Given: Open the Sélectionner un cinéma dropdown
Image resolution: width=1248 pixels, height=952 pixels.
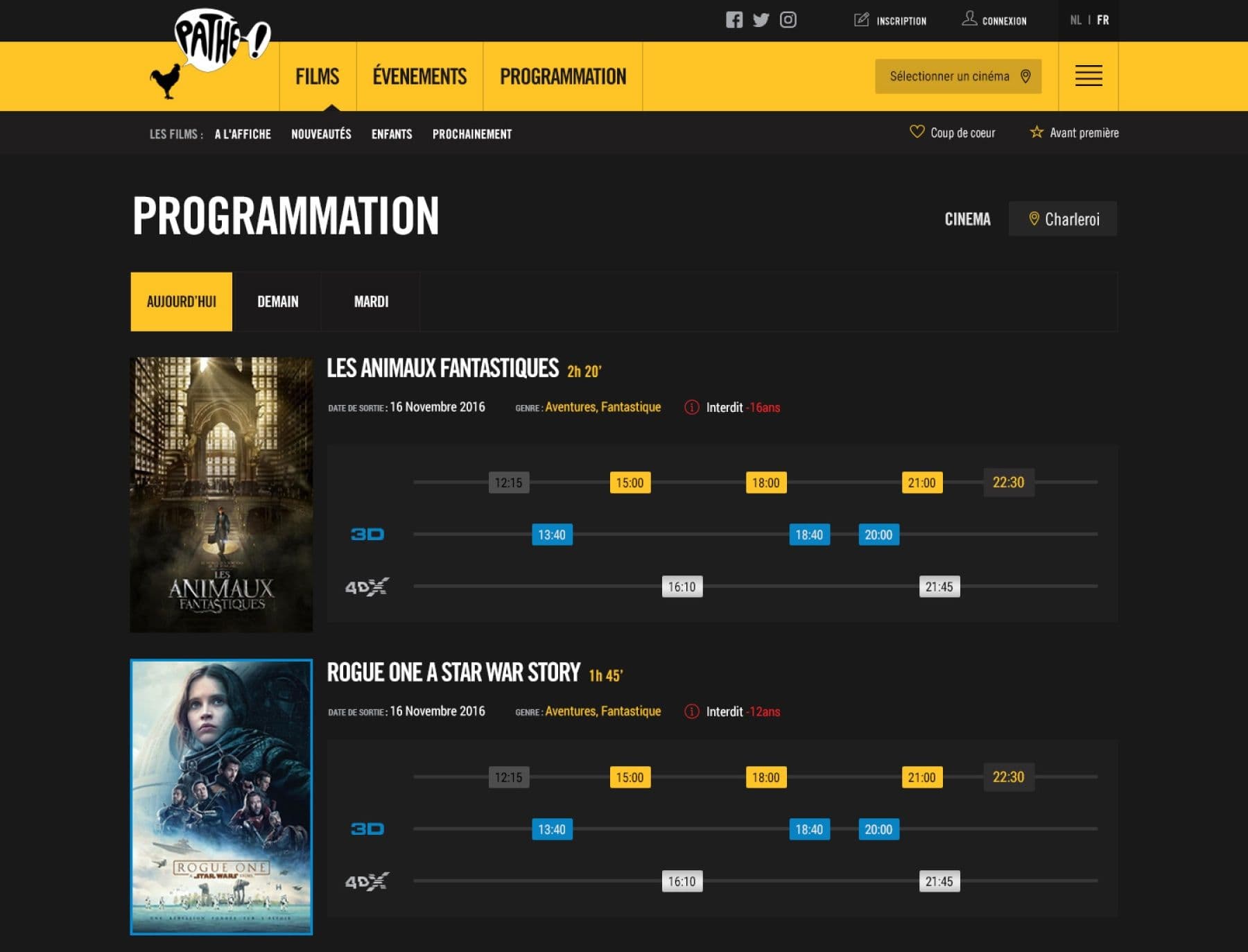Looking at the screenshot, I should pos(957,76).
